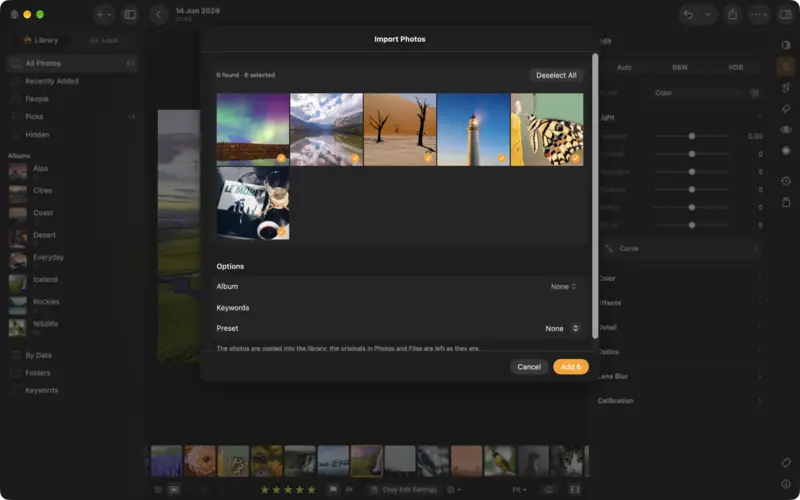
Task: Uncheck the butterfly photo checkmark
Action: pyautogui.click(x=576, y=158)
